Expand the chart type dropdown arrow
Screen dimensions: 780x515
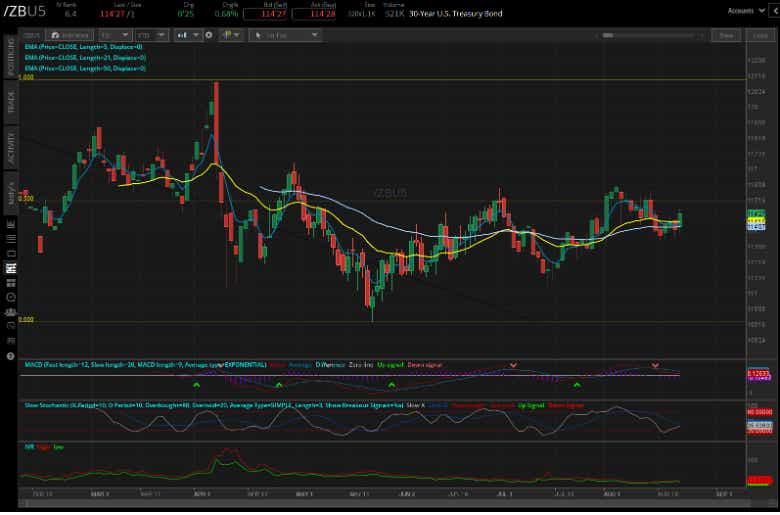tap(196, 35)
